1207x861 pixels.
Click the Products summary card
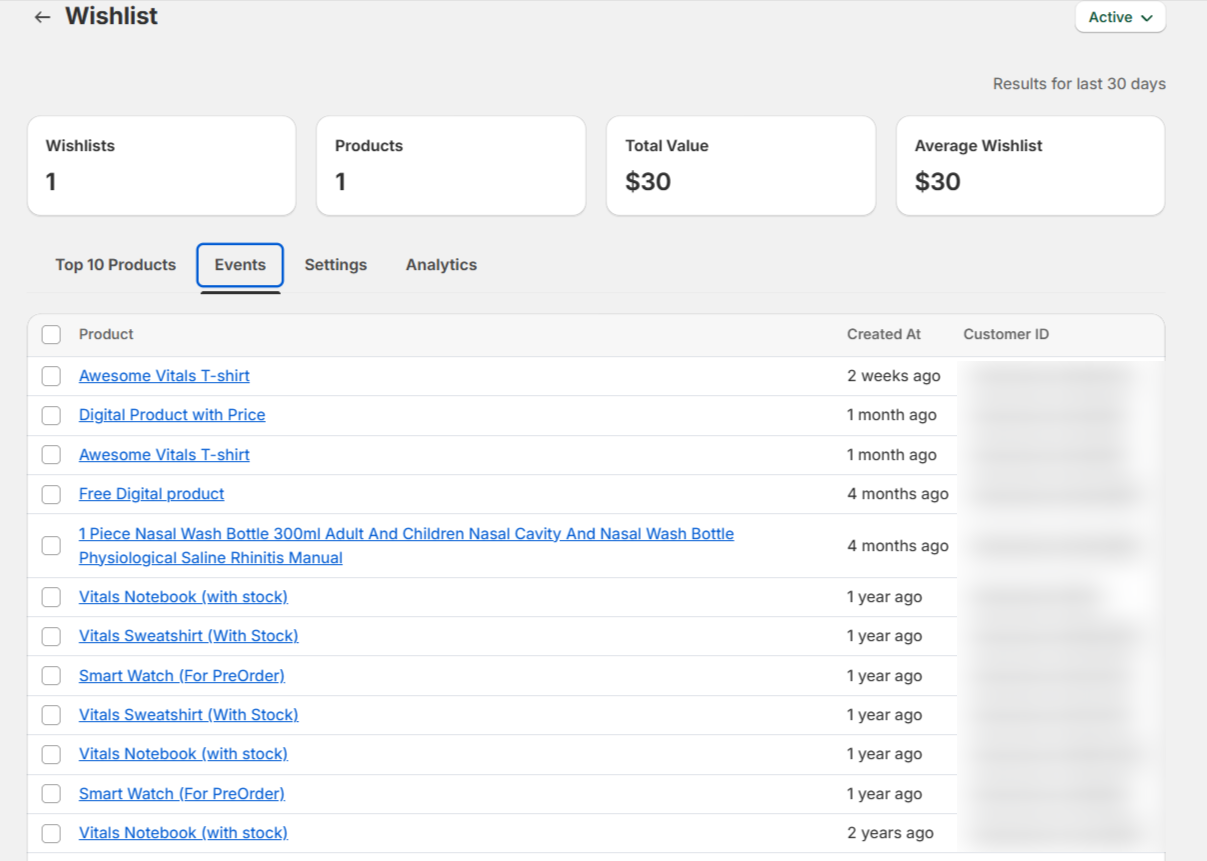(451, 166)
